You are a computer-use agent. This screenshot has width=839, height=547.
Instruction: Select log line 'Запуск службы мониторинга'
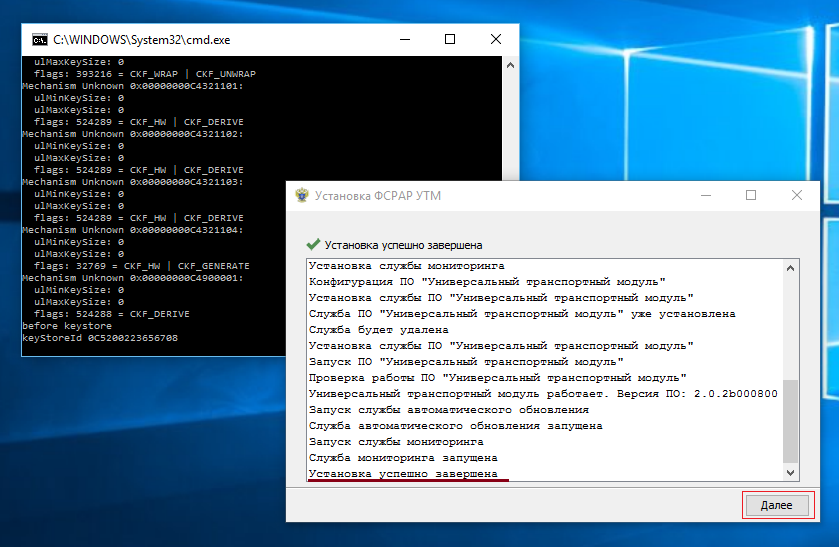pyautogui.click(x=396, y=443)
